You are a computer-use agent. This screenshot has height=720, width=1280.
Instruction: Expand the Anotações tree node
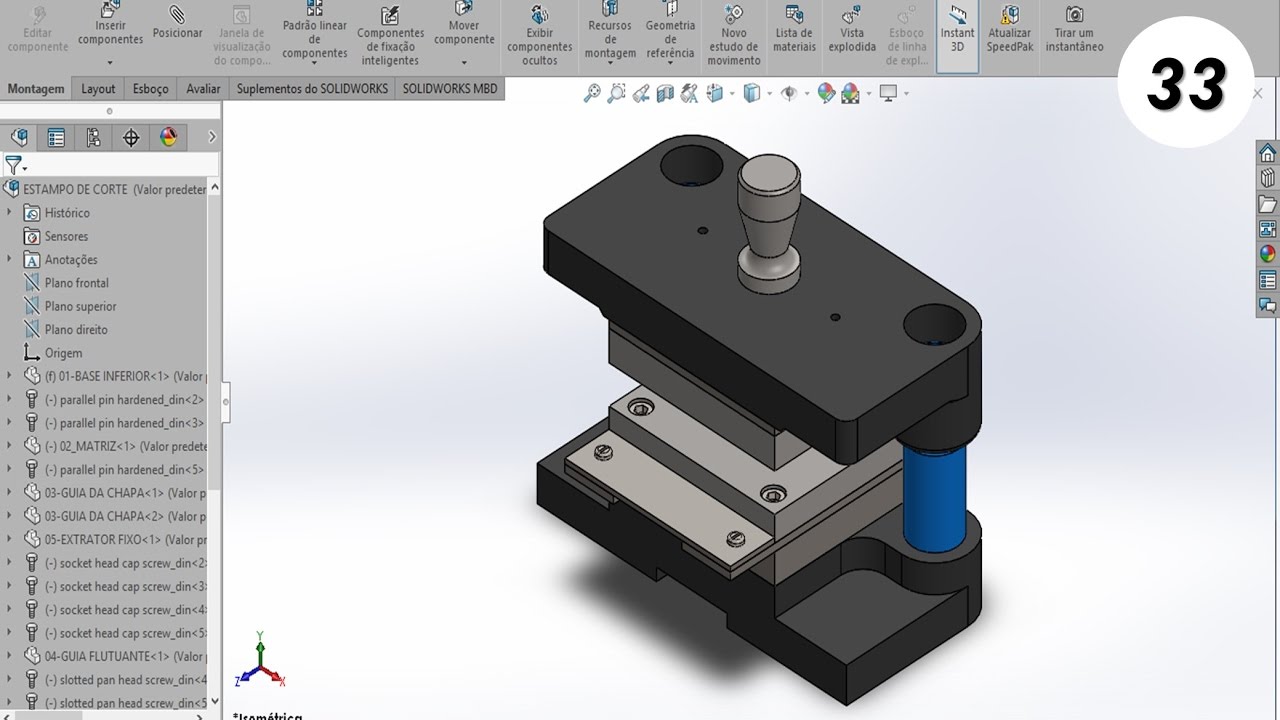(9, 259)
